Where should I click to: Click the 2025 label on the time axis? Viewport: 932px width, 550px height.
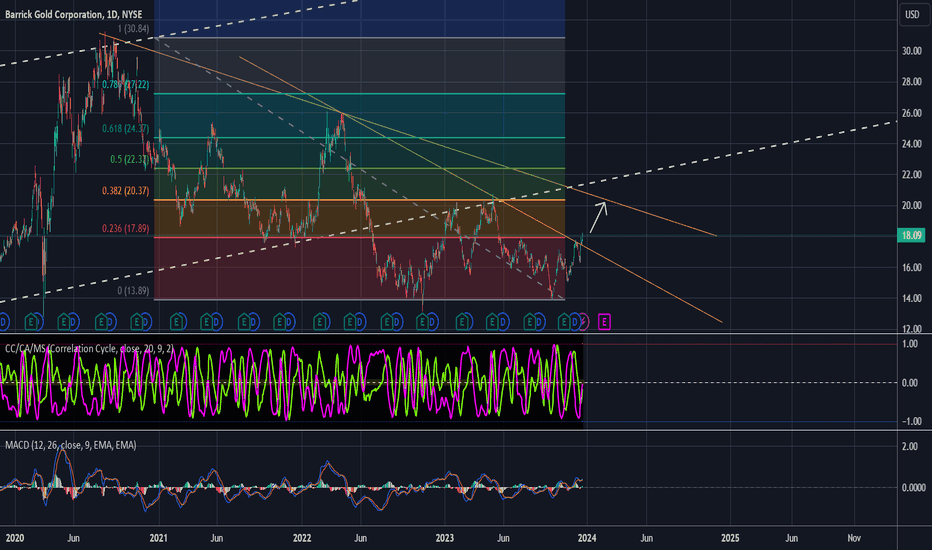pos(731,538)
